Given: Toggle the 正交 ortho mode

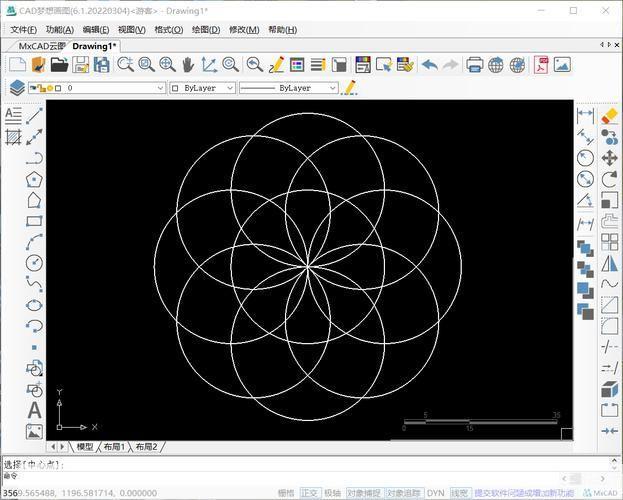Looking at the screenshot, I should [309, 493].
